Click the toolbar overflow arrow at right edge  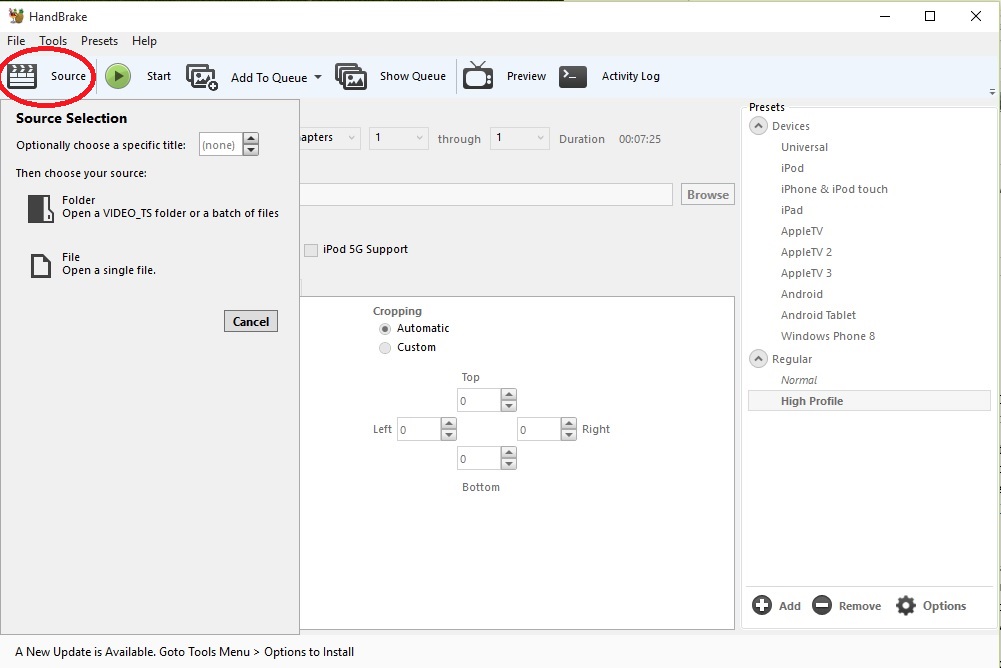992,92
